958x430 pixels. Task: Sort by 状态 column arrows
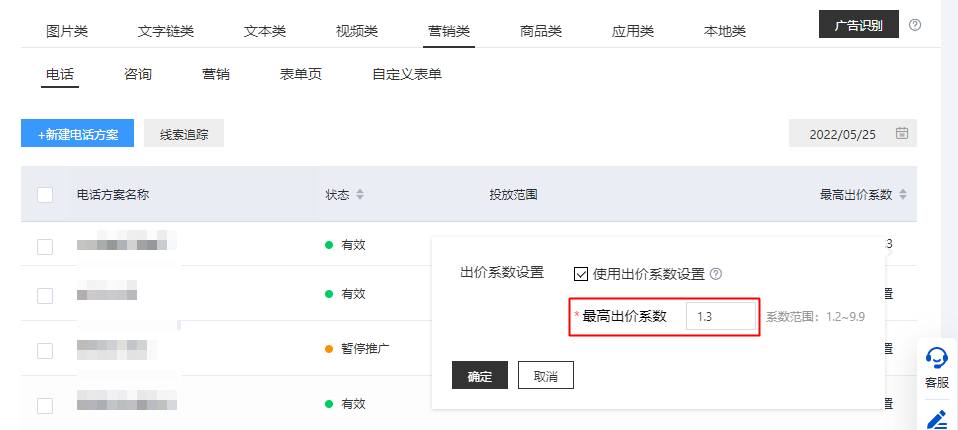360,194
